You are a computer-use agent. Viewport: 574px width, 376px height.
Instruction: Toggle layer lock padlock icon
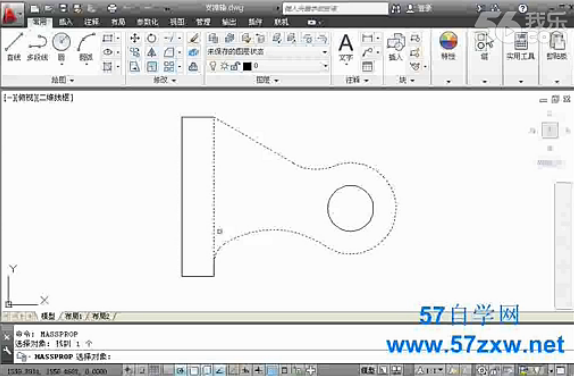pyautogui.click(x=235, y=66)
